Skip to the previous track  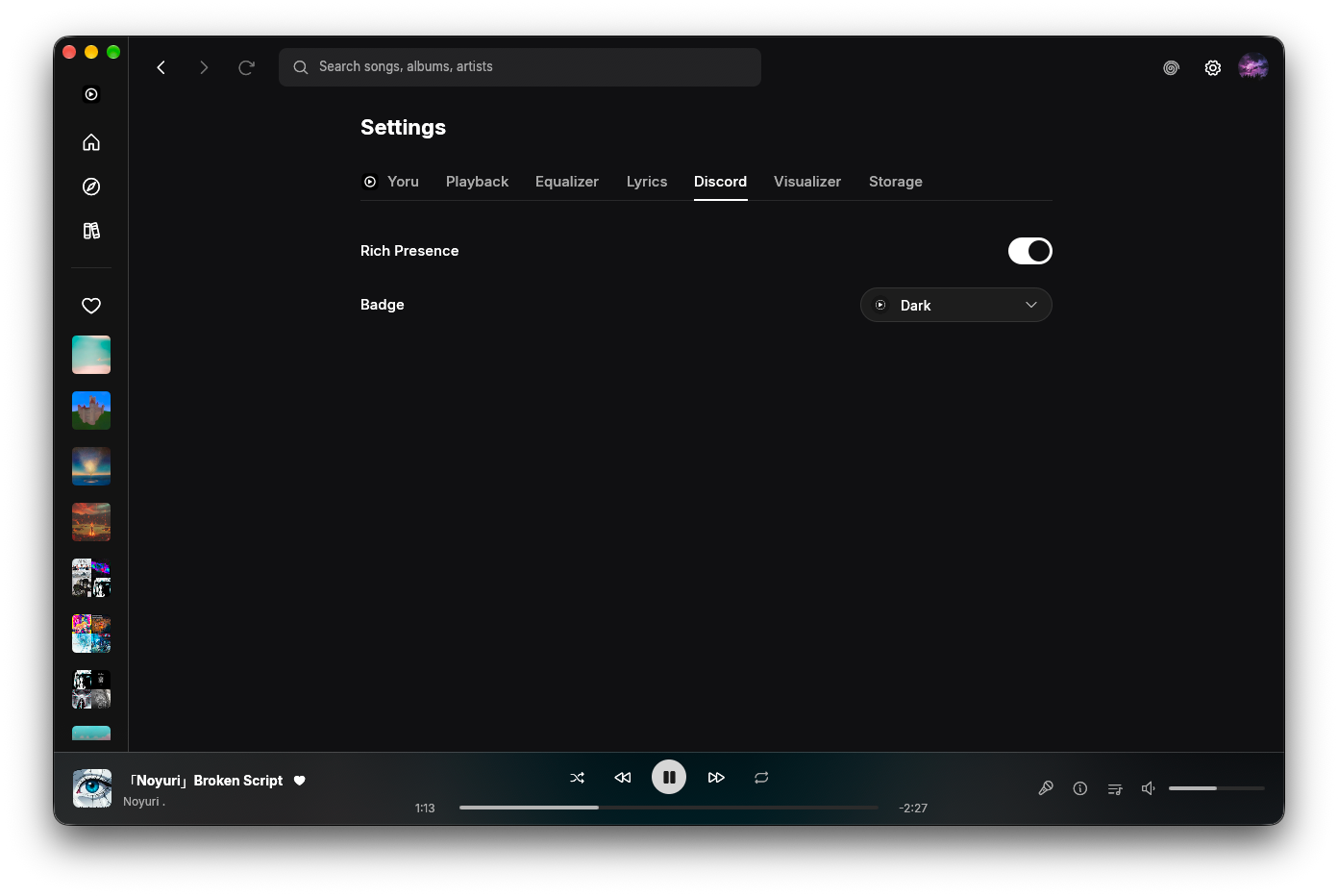623,778
